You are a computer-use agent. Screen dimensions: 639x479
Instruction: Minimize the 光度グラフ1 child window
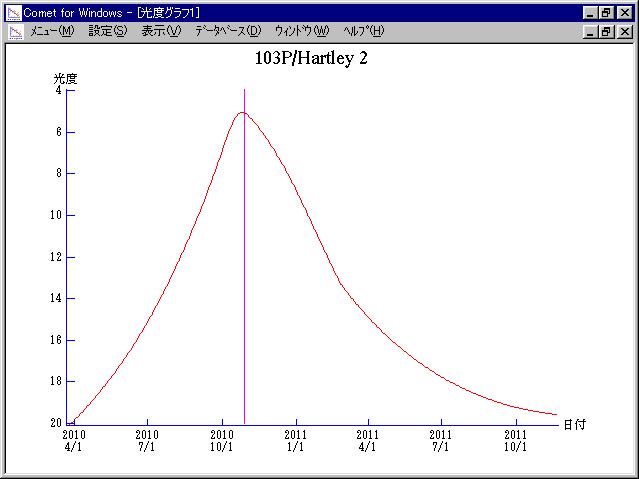(x=590, y=32)
